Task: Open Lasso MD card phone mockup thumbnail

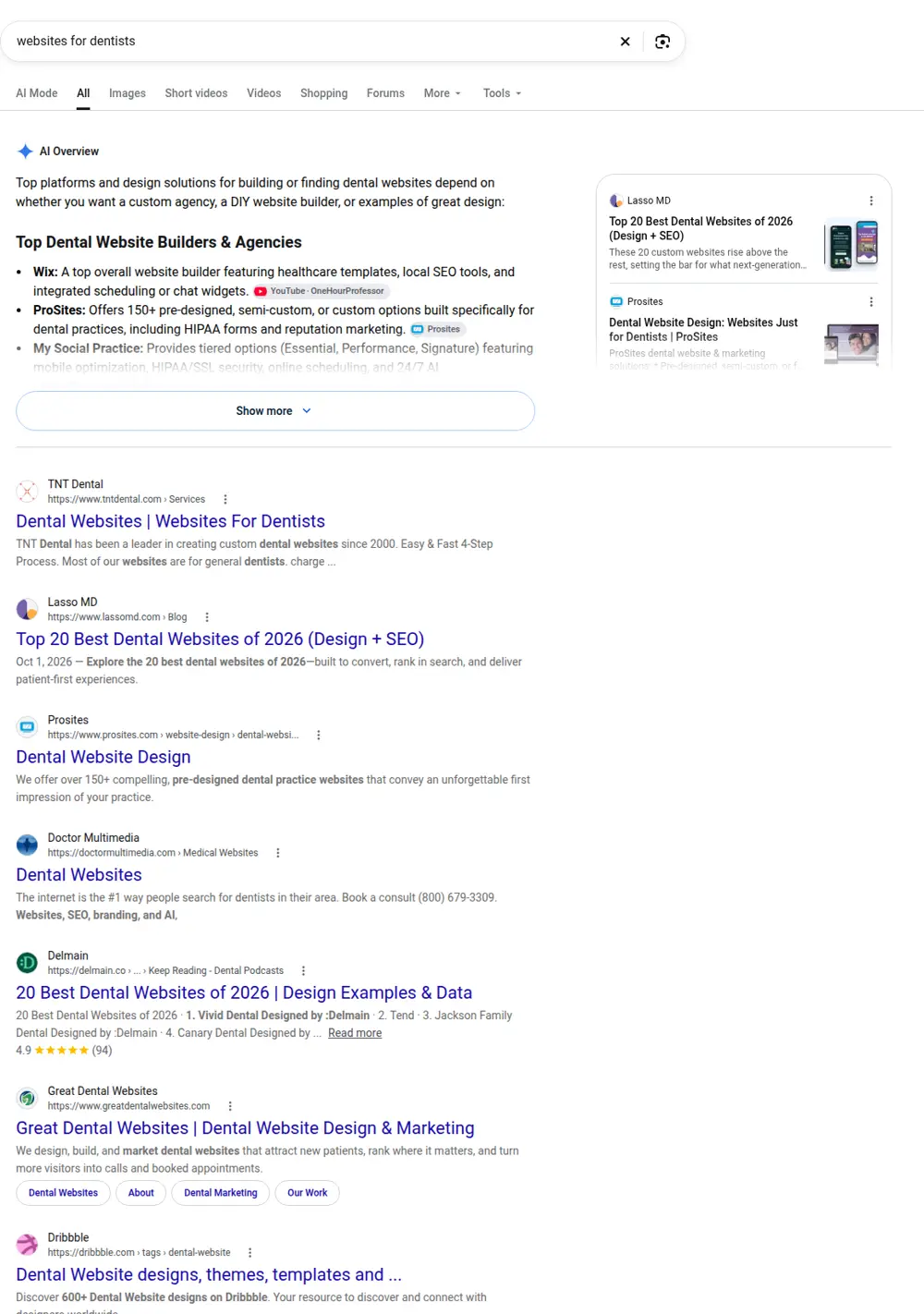Action: click(x=851, y=244)
